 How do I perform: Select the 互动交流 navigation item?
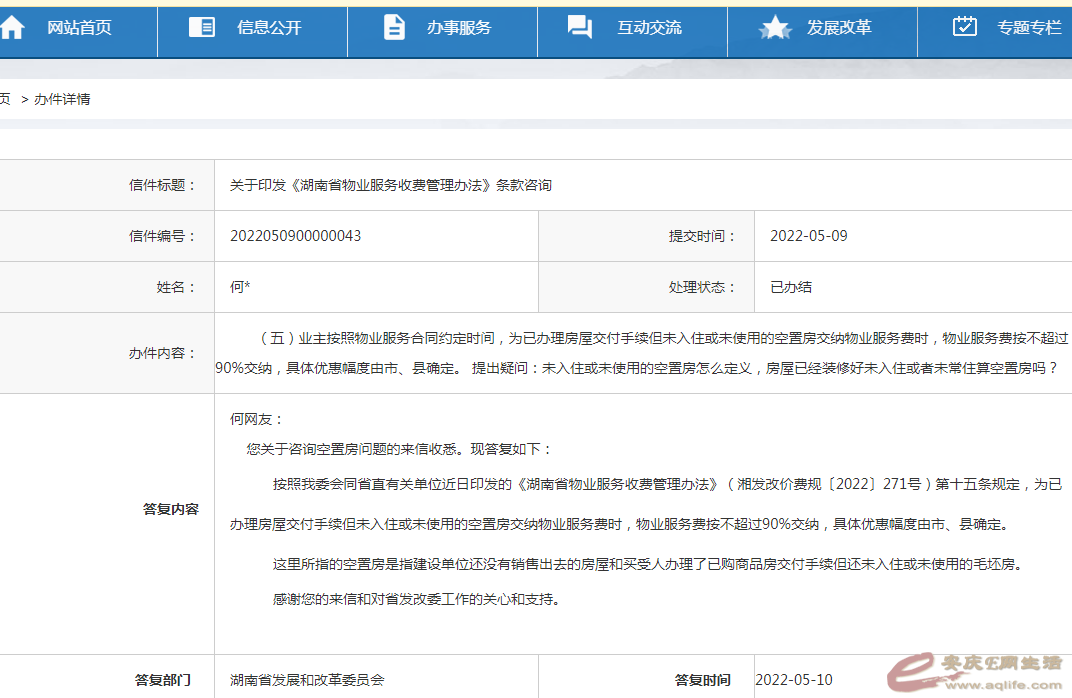point(649,28)
